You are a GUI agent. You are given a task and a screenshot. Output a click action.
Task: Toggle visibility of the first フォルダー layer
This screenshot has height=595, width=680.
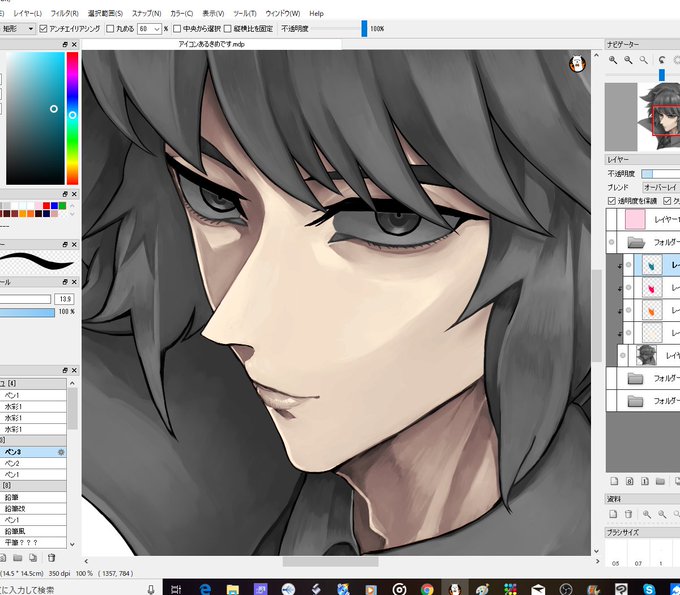pyautogui.click(x=611, y=242)
